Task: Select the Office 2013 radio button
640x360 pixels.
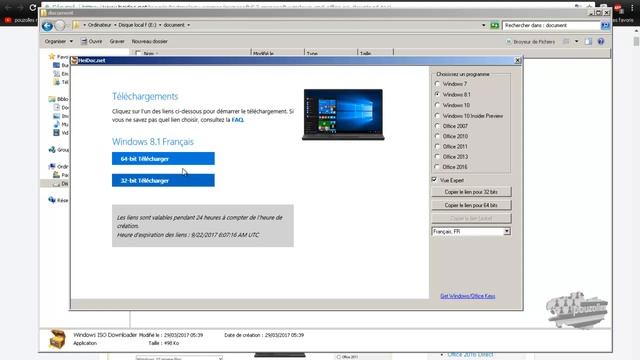Action: pos(437,156)
